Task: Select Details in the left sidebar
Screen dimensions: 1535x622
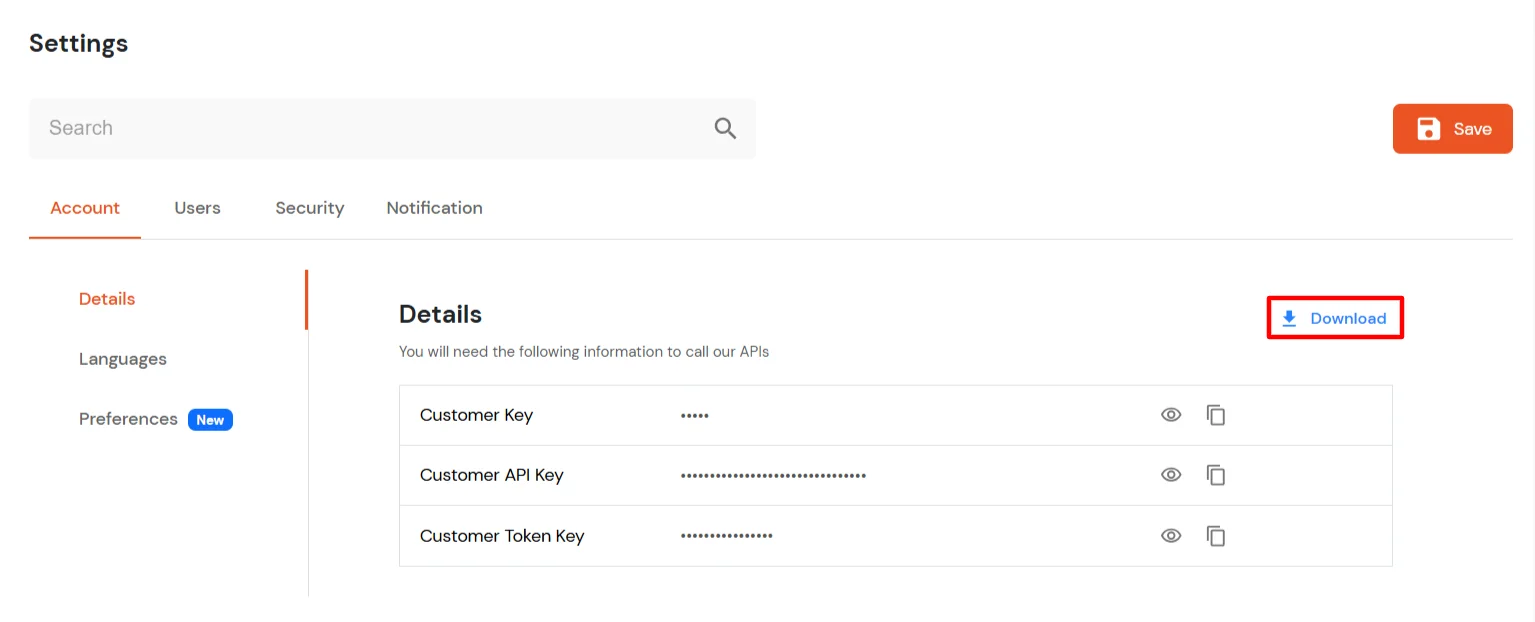Action: (106, 298)
